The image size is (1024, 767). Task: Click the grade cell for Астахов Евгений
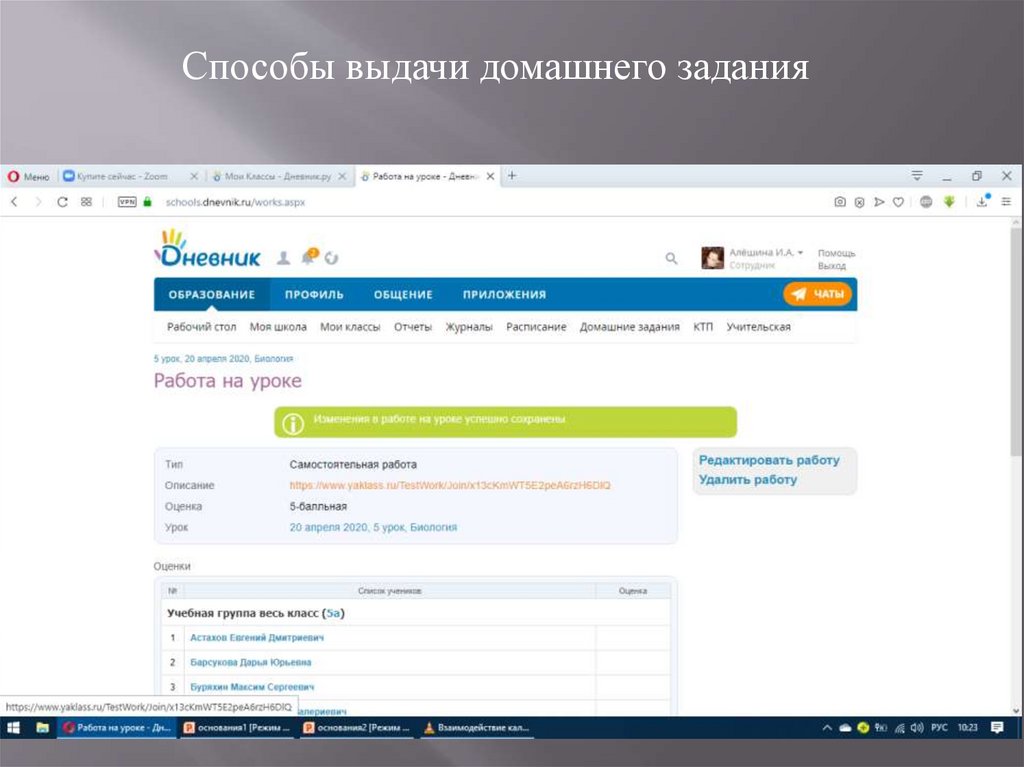633,638
